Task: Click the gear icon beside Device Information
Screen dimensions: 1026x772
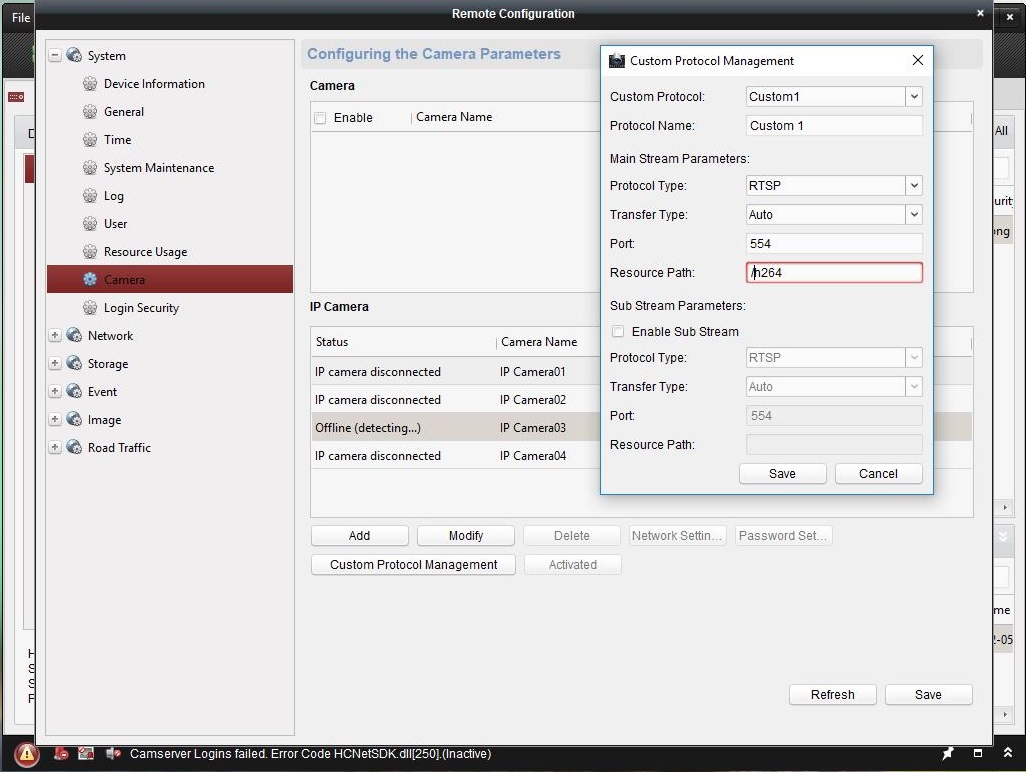Action: click(x=90, y=84)
